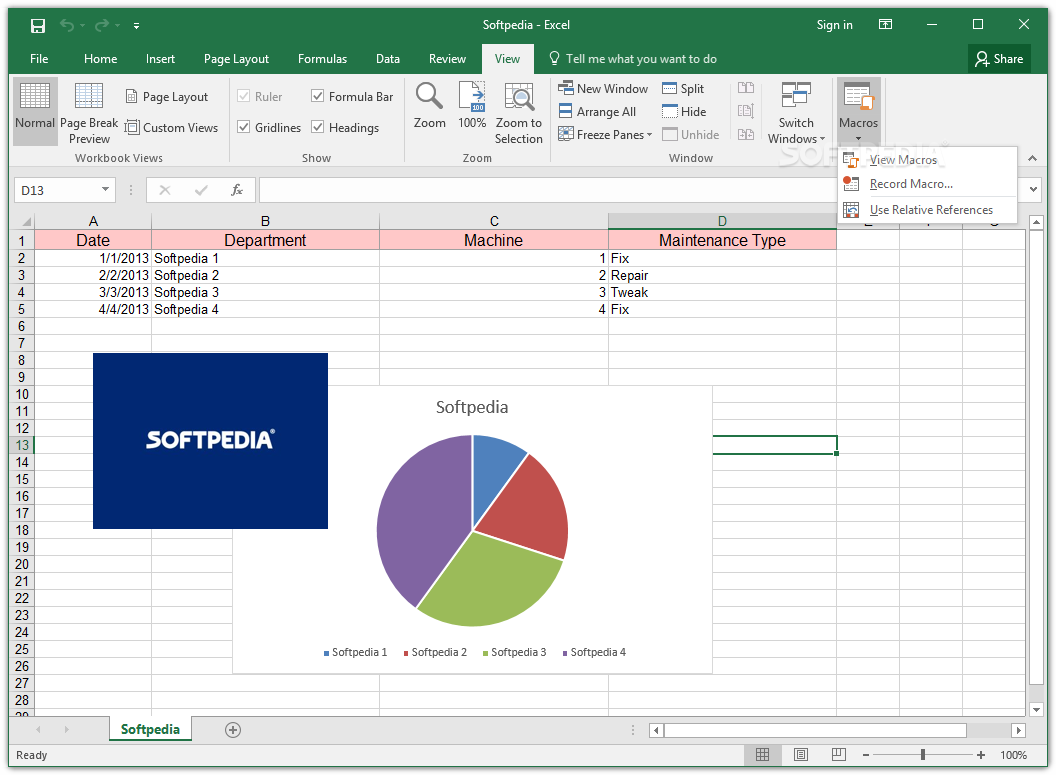Click Arrange All windows
The height and width of the screenshot is (775, 1056).
click(597, 112)
